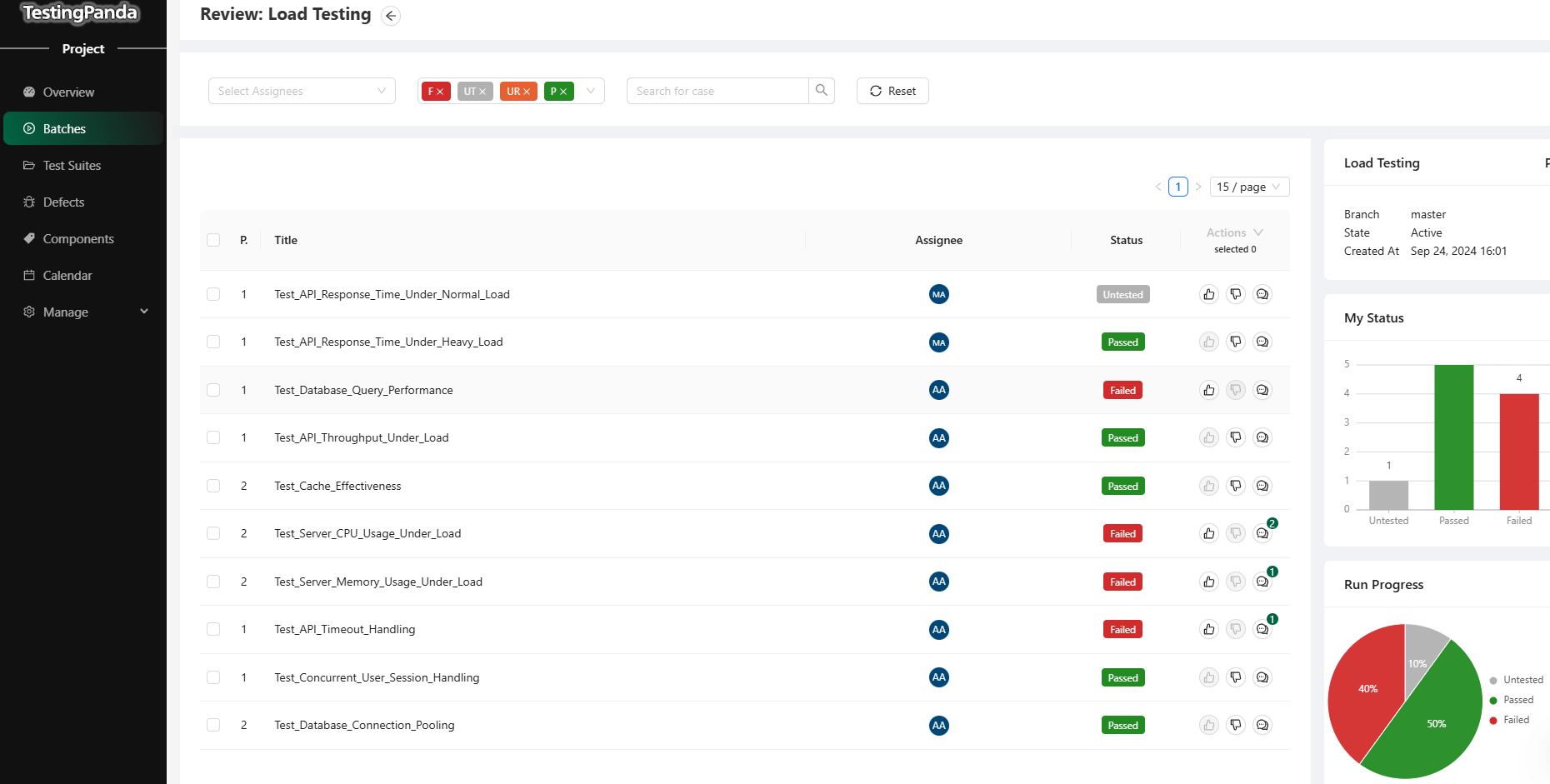Tick the Test_Server_Memory_Usage_Under_Load checkbox
Viewport: 1550px width, 784px height.
[213, 582]
